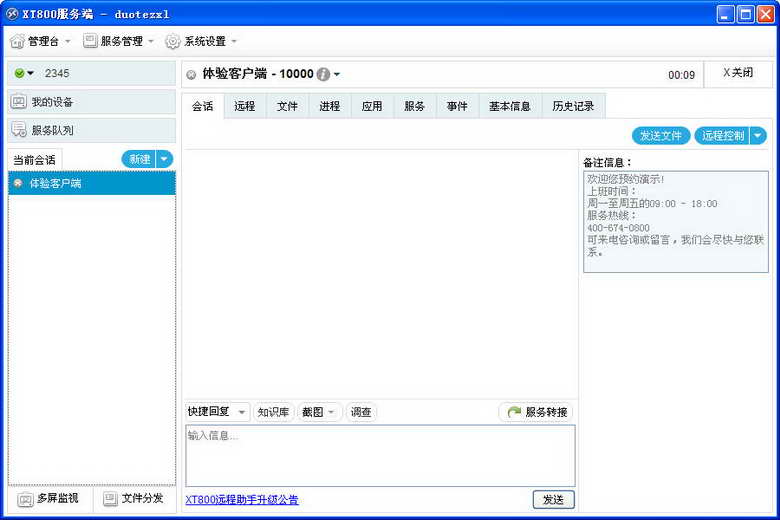Switch to the 历史记录 tab

[x=574, y=106]
